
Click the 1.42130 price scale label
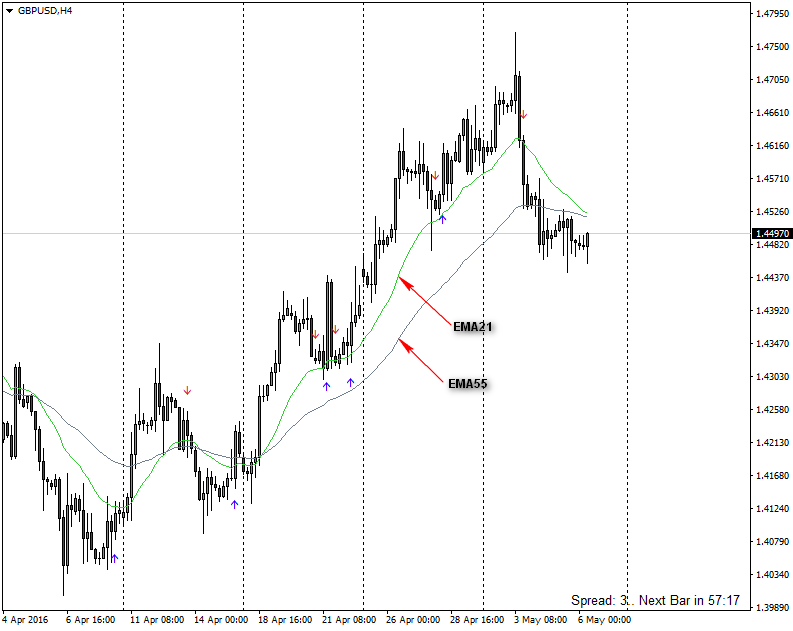[x=772, y=443]
